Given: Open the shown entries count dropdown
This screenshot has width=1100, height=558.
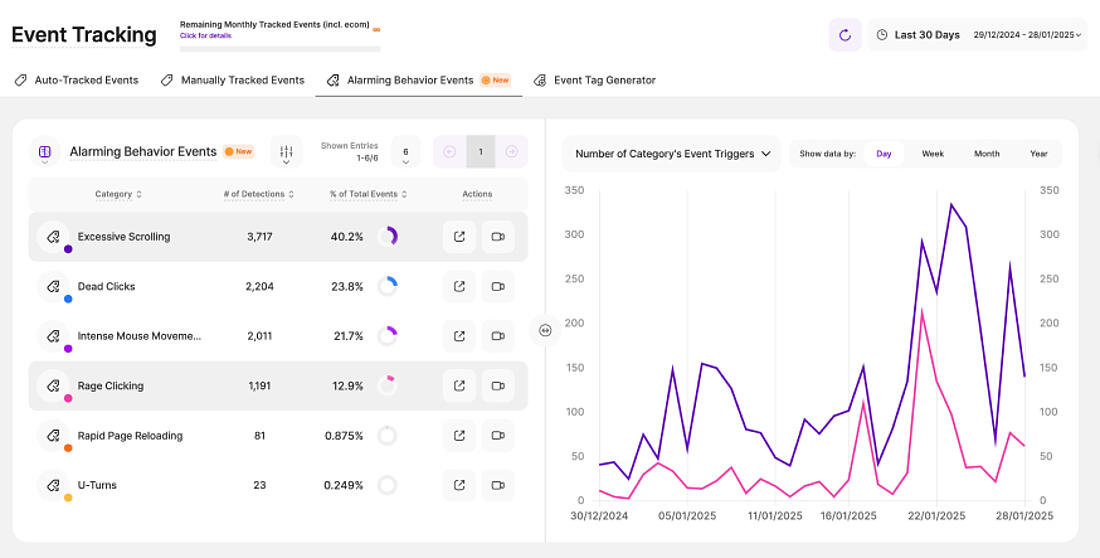Looking at the screenshot, I should (x=405, y=152).
